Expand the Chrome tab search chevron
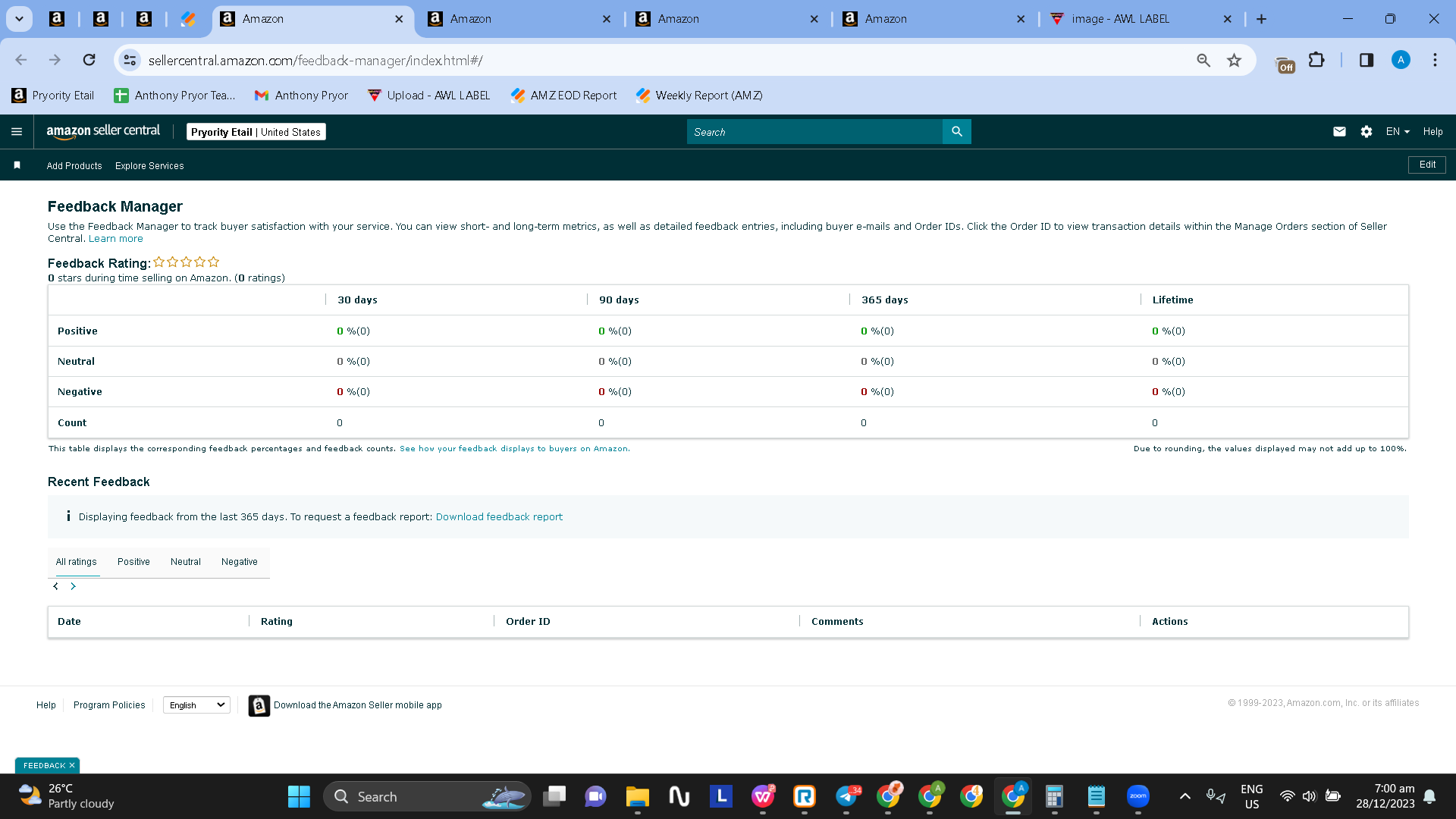Viewport: 1456px width, 819px height. [19, 19]
